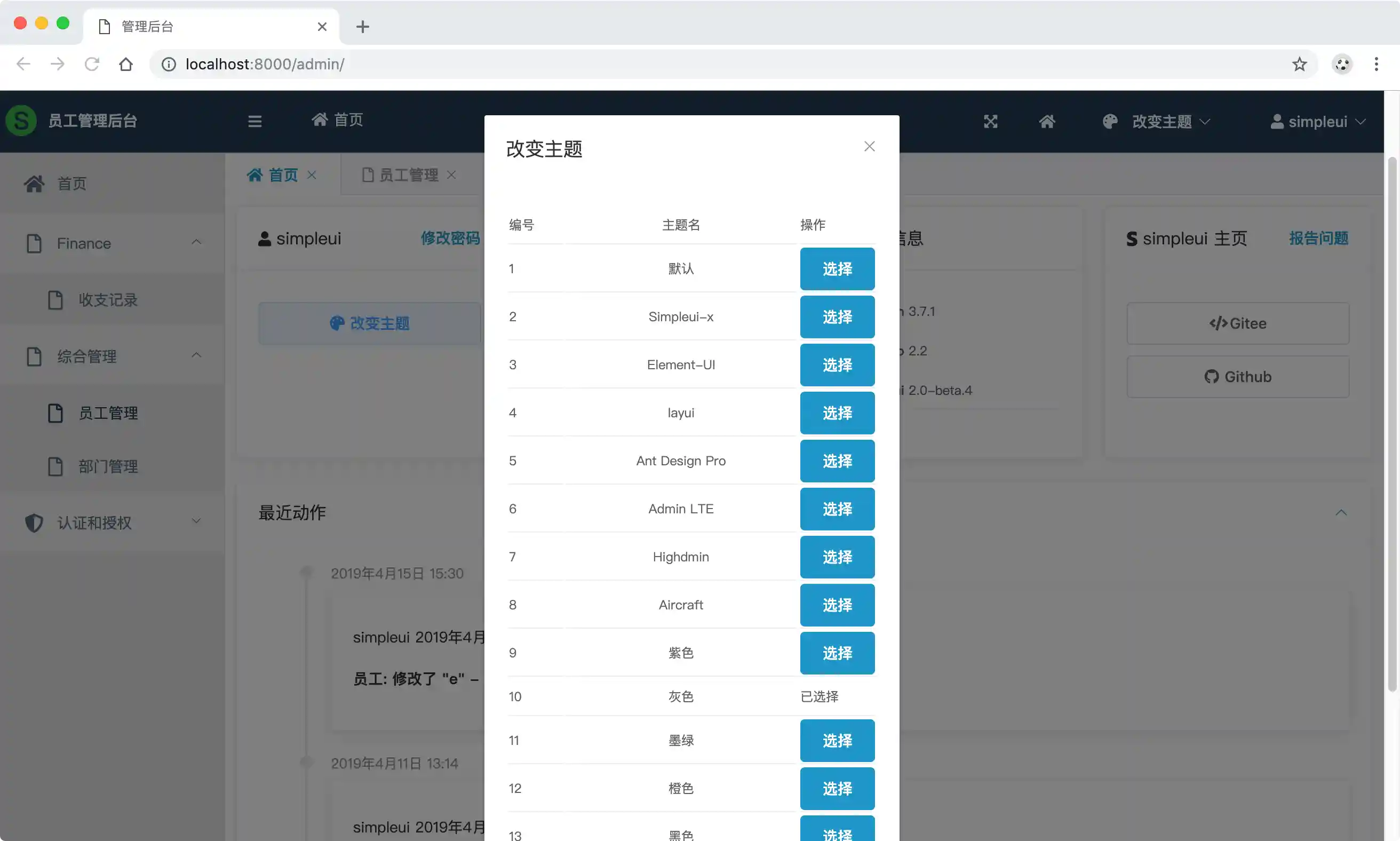Click the browser home button icon

(x=126, y=64)
